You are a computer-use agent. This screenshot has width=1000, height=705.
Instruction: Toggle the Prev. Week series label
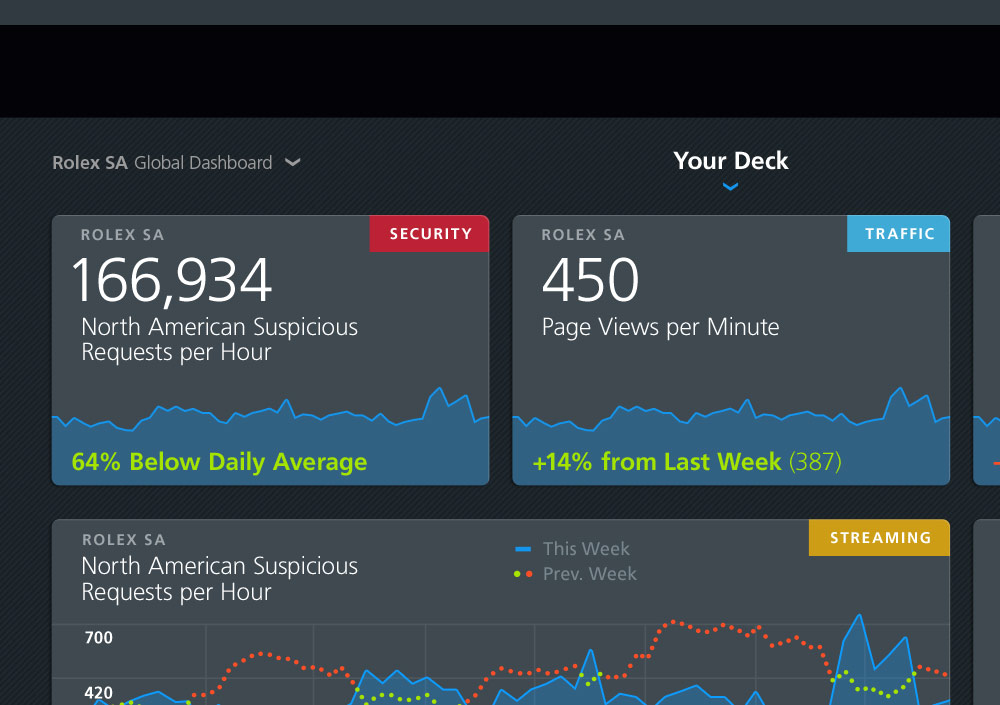(x=589, y=574)
